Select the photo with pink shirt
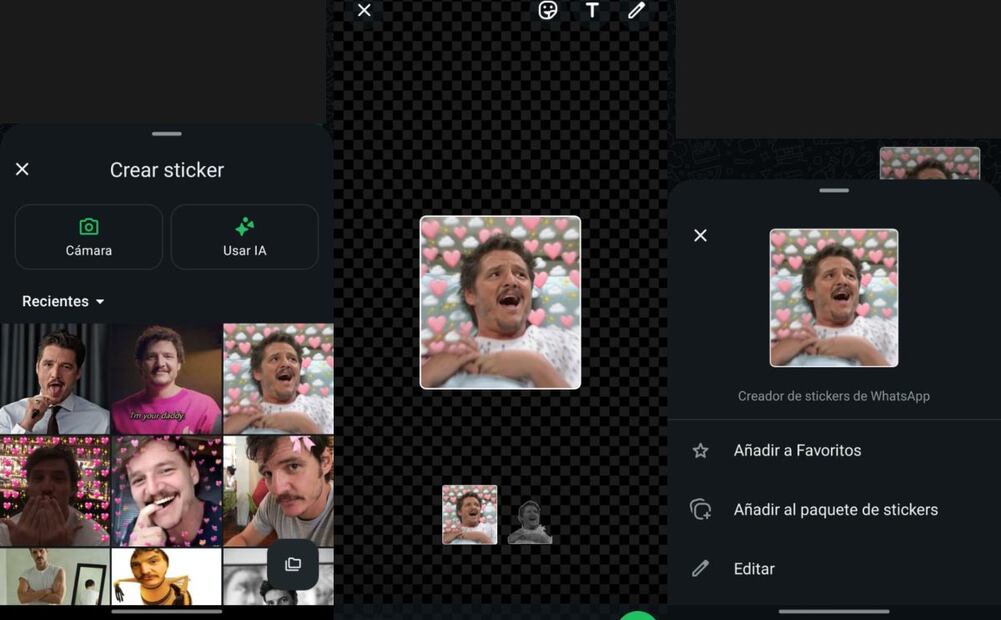Viewport: 1001px width, 620px height. [166, 379]
